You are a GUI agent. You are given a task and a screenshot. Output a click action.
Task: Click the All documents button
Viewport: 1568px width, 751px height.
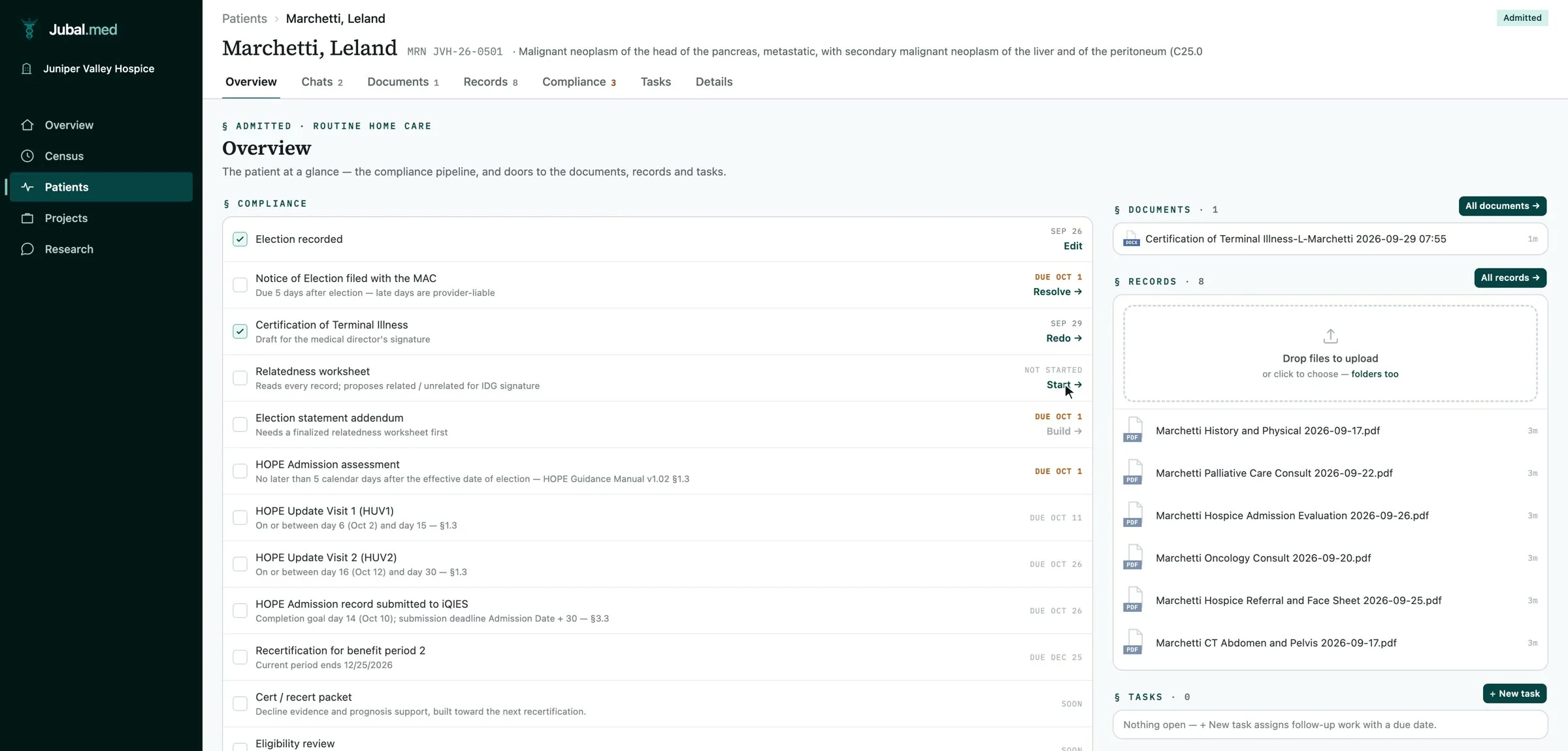click(1502, 206)
